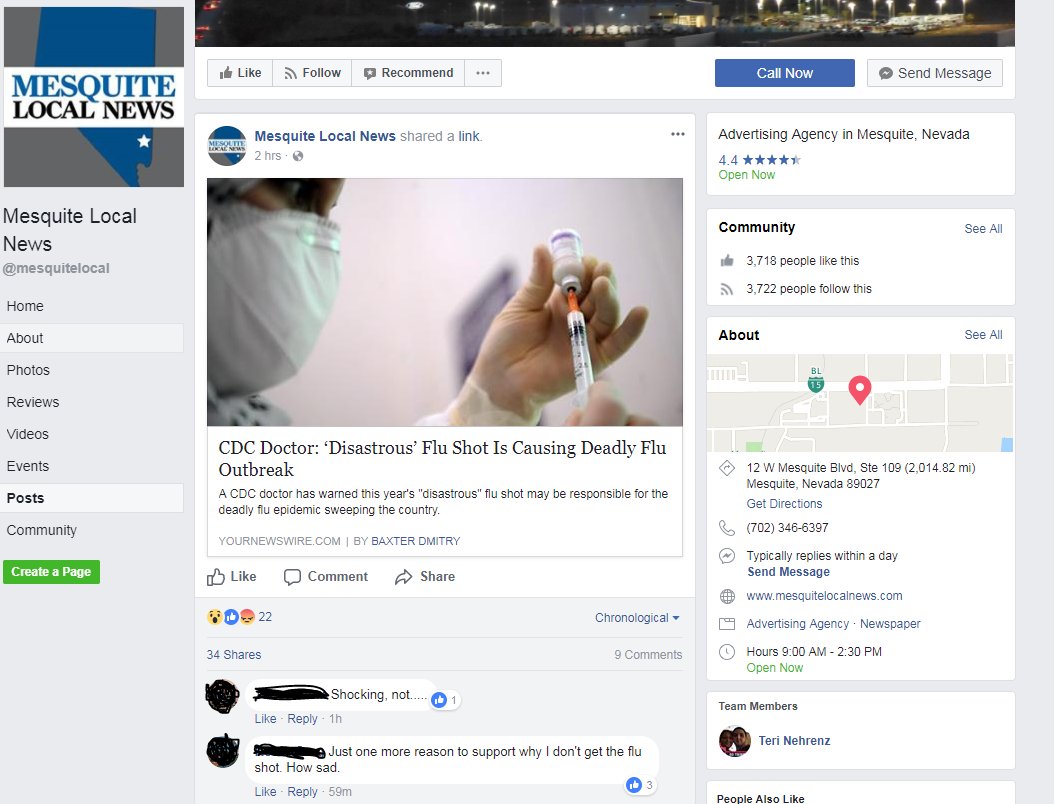This screenshot has height=804, width=1054.
Task: Click See All in the Community card
Action: [983, 229]
